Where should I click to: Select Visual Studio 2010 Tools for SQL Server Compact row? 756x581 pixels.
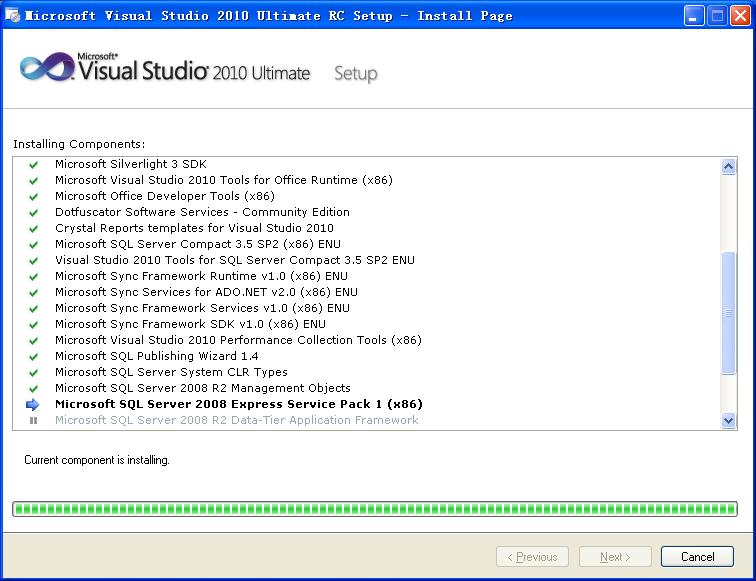click(x=235, y=260)
